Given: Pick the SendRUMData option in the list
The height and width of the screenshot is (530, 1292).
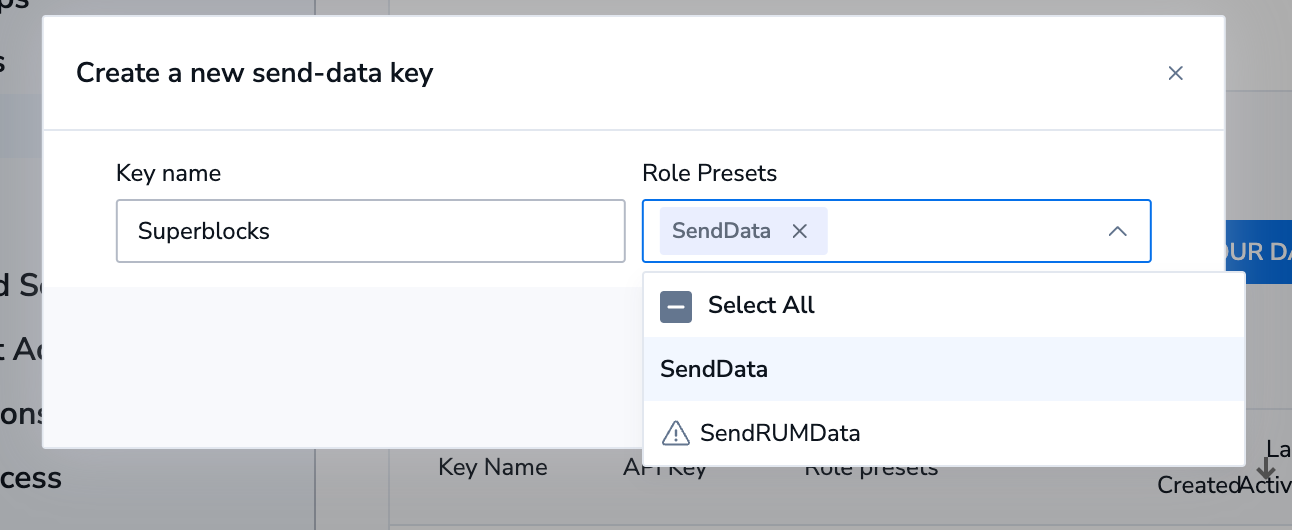Looking at the screenshot, I should (x=780, y=433).
